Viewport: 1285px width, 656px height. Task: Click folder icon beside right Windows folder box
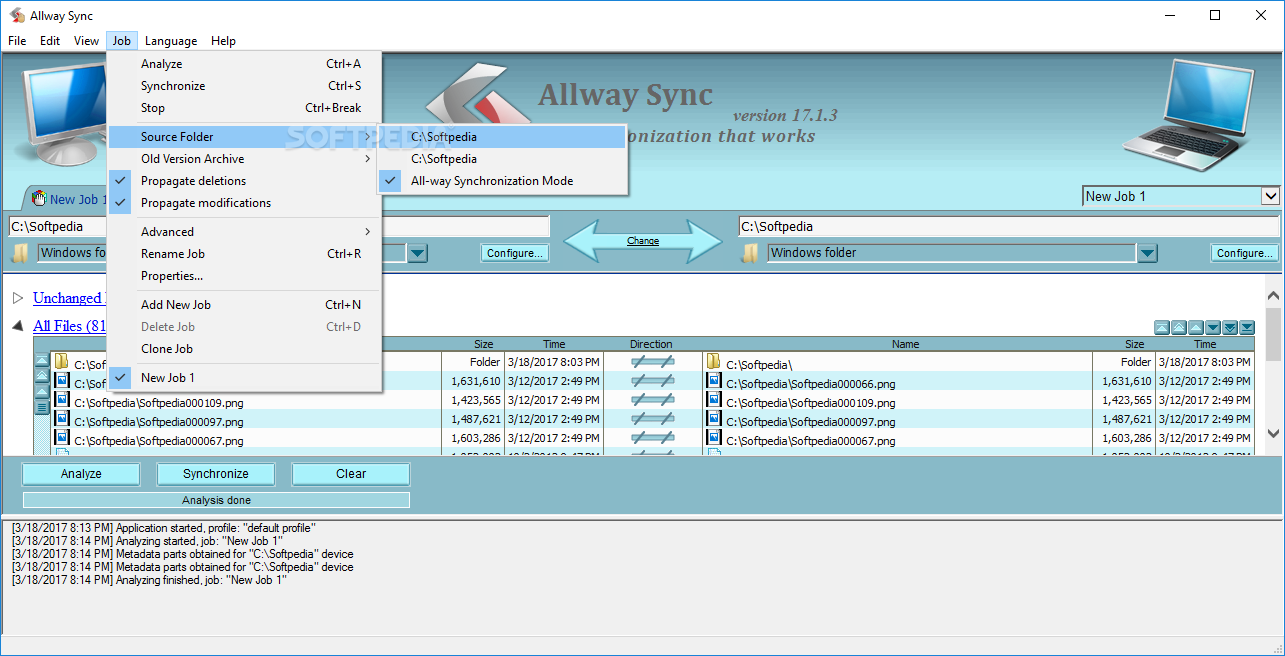(x=750, y=253)
